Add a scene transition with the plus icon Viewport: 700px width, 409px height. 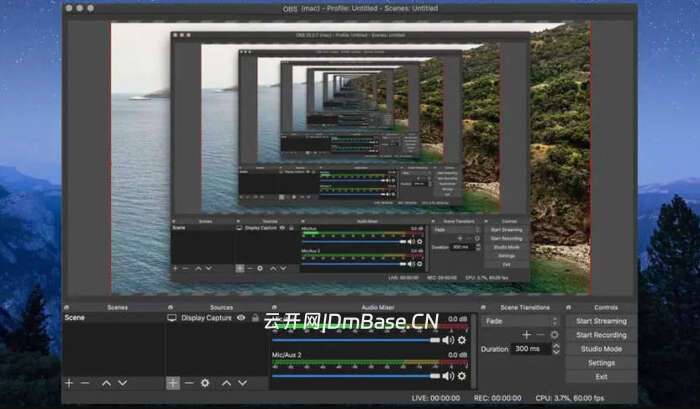click(x=526, y=335)
